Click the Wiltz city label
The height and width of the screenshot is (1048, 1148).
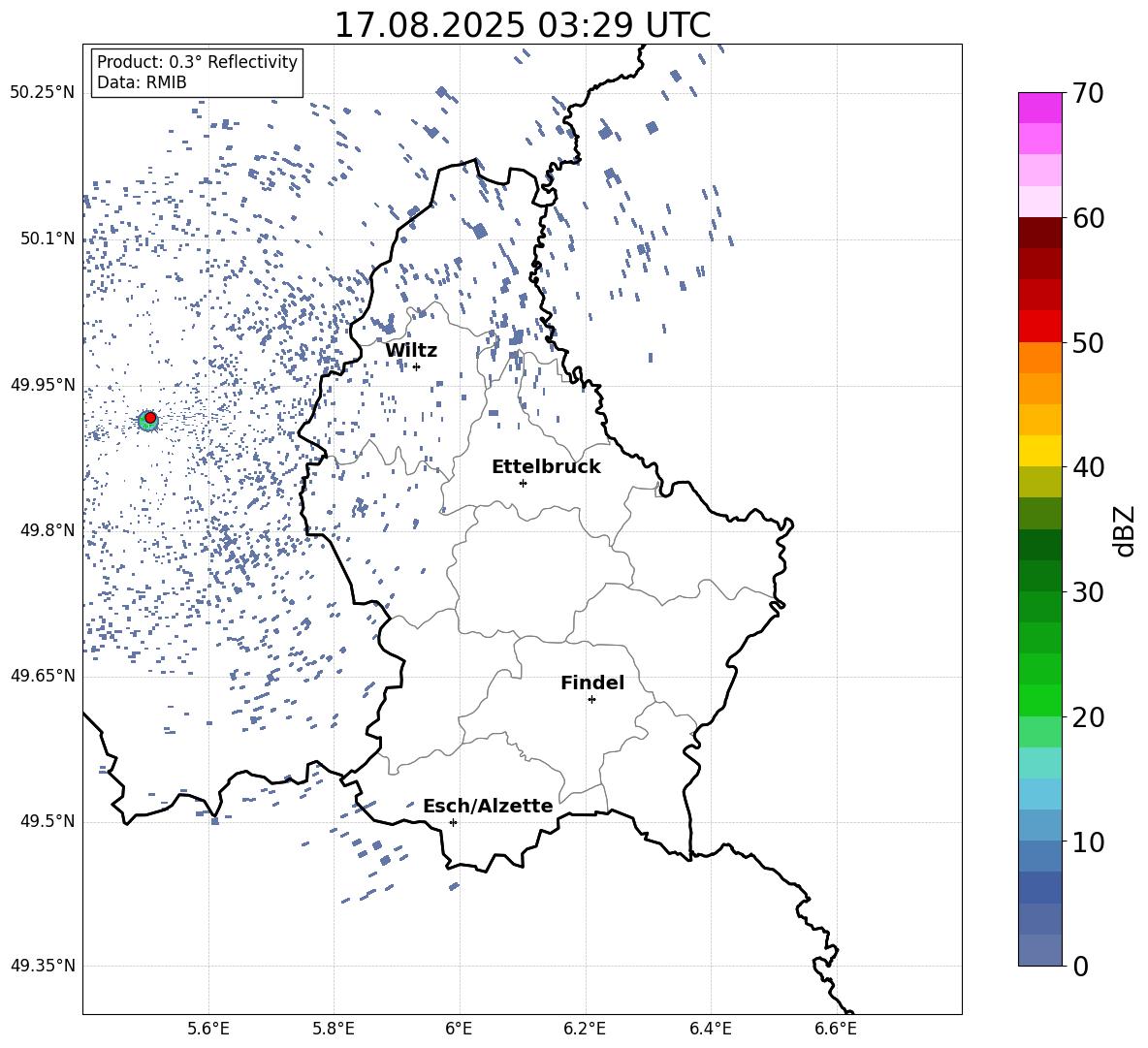pos(411,351)
